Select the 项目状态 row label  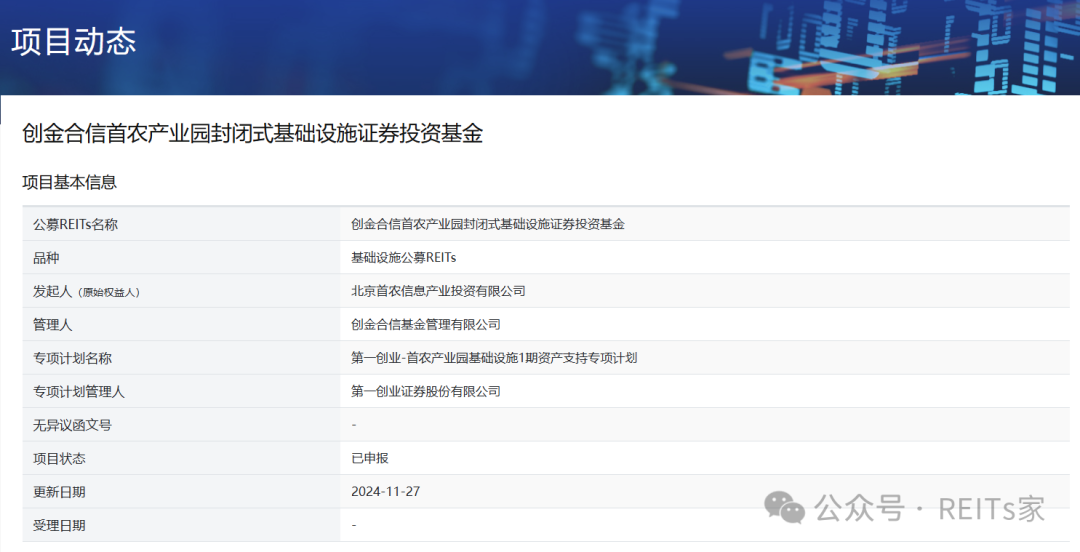click(x=59, y=459)
